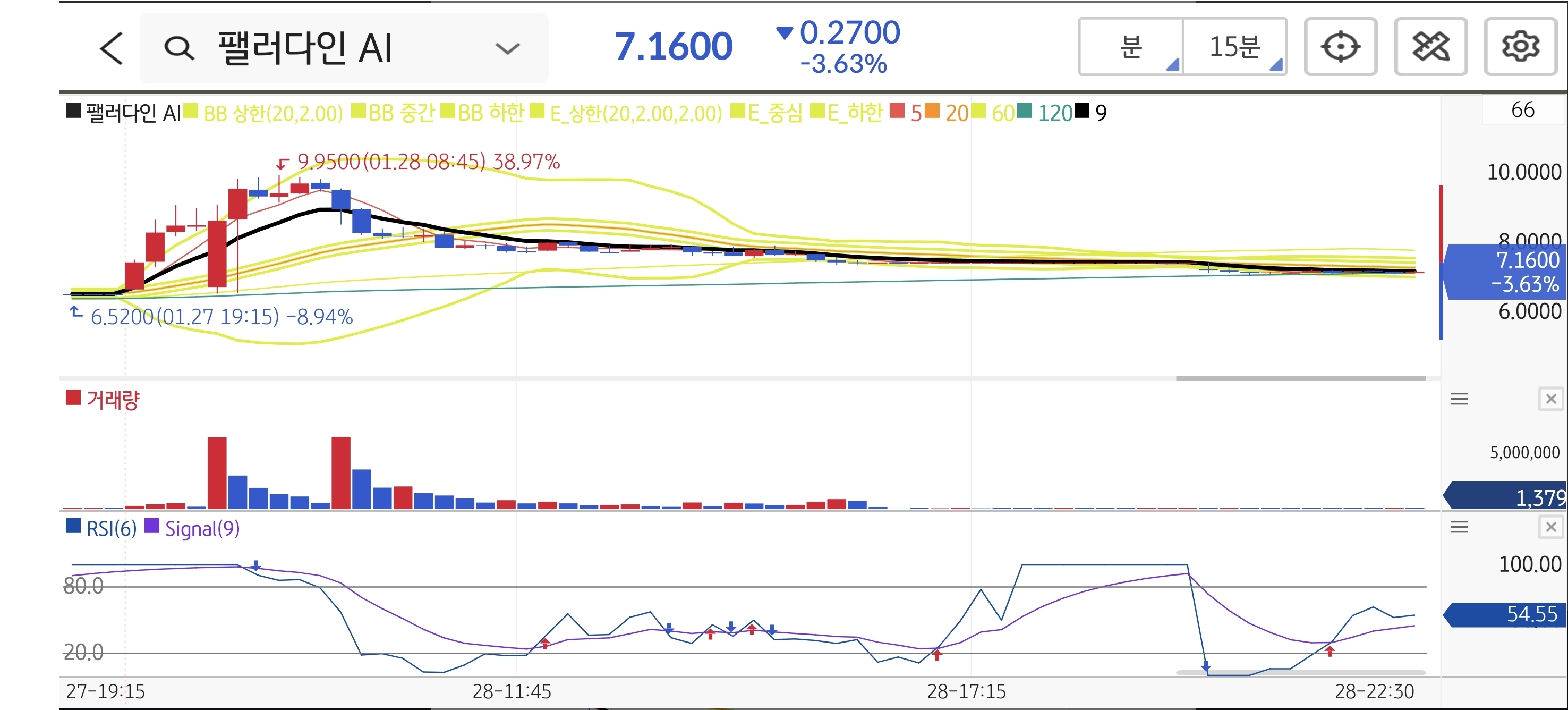The width and height of the screenshot is (1568, 710).
Task: Open RSI panel hamburger menu
Action: tap(1459, 527)
